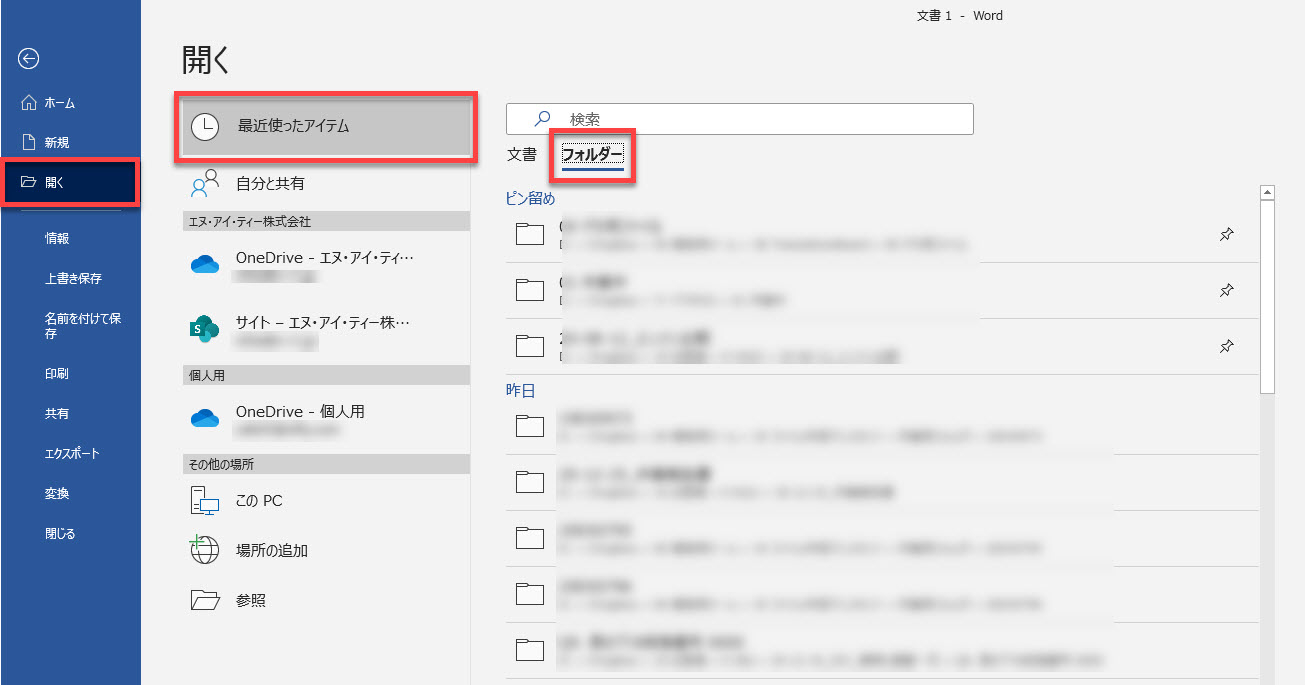Switch to the 文書 tab

click(x=522, y=155)
